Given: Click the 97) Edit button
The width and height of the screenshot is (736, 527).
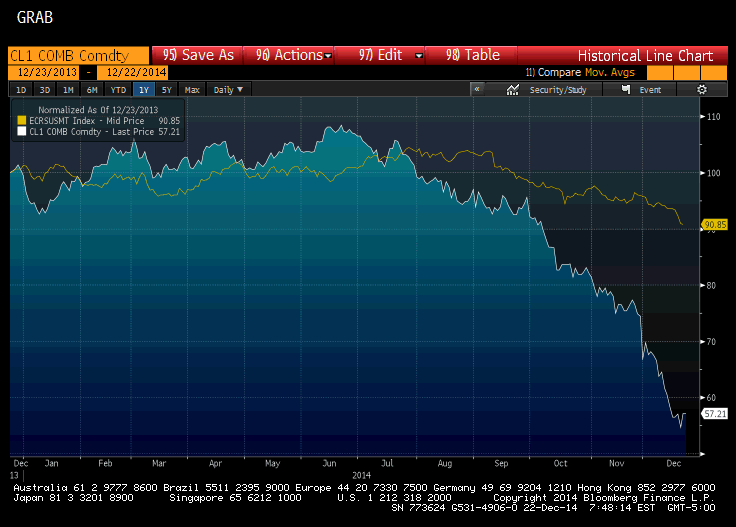Looking at the screenshot, I should pos(380,55).
